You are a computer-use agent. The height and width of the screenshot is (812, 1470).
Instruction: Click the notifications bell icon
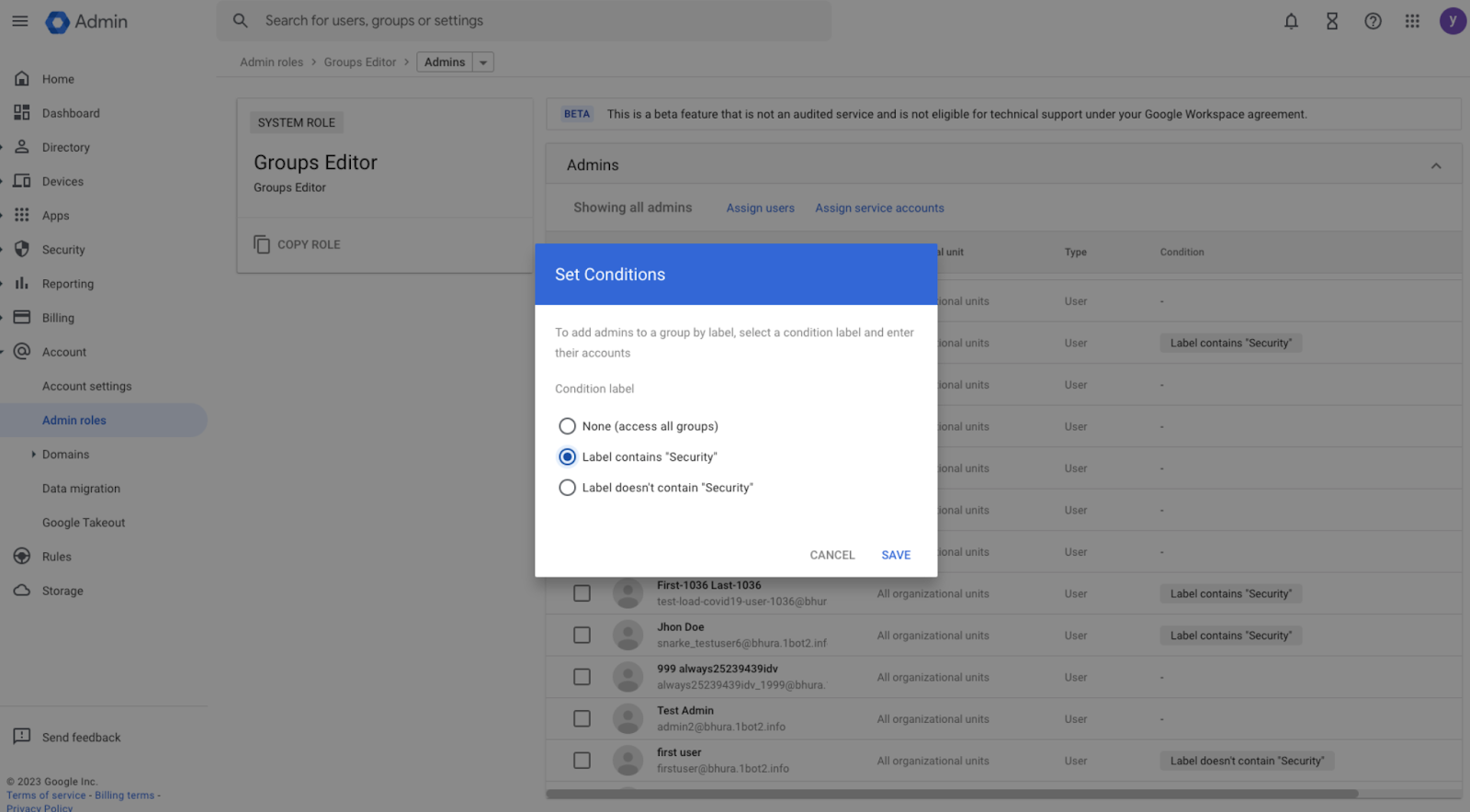click(x=1291, y=21)
